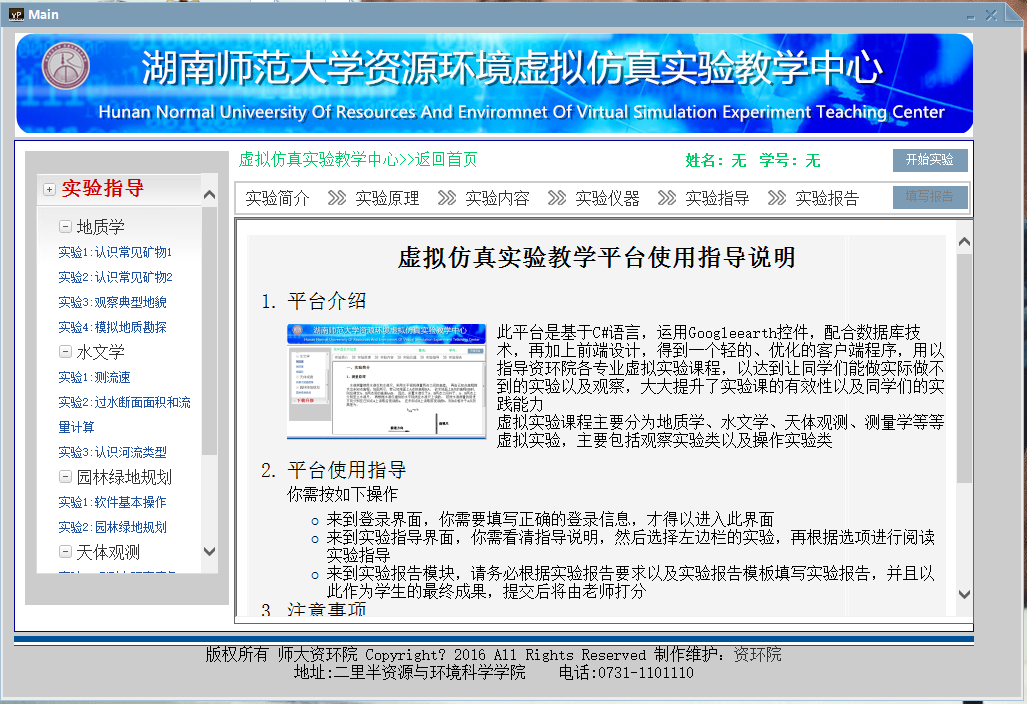
Task: Click the 填写报告 button
Action: [x=929, y=196]
